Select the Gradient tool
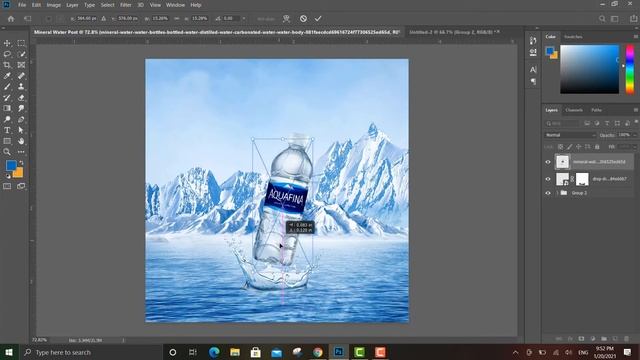The image size is (640, 360). [x=7, y=108]
